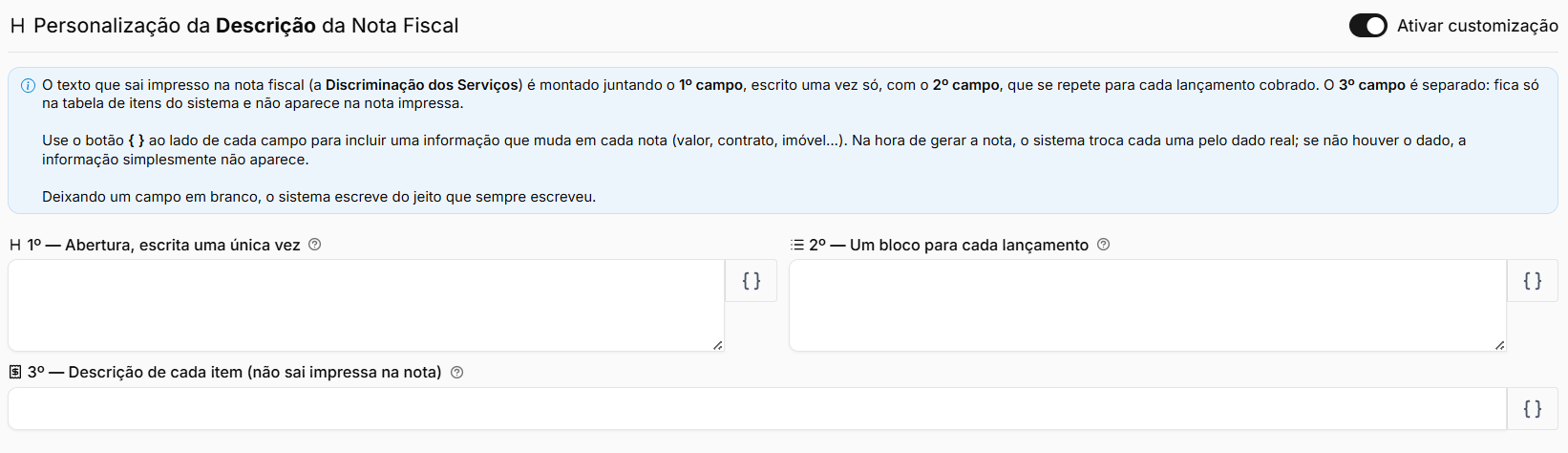Click help icon next to Abertura label
Screen dimensions: 1568x453
click(x=315, y=245)
